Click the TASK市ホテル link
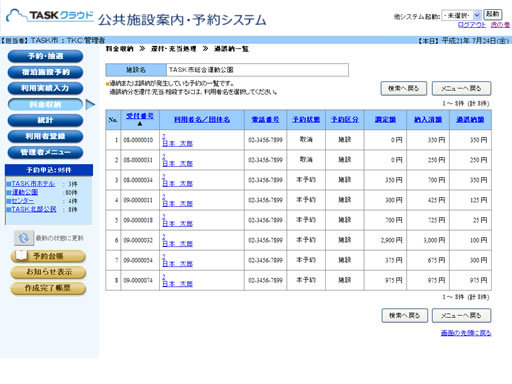Screen dimensions: 512x384 [33, 184]
